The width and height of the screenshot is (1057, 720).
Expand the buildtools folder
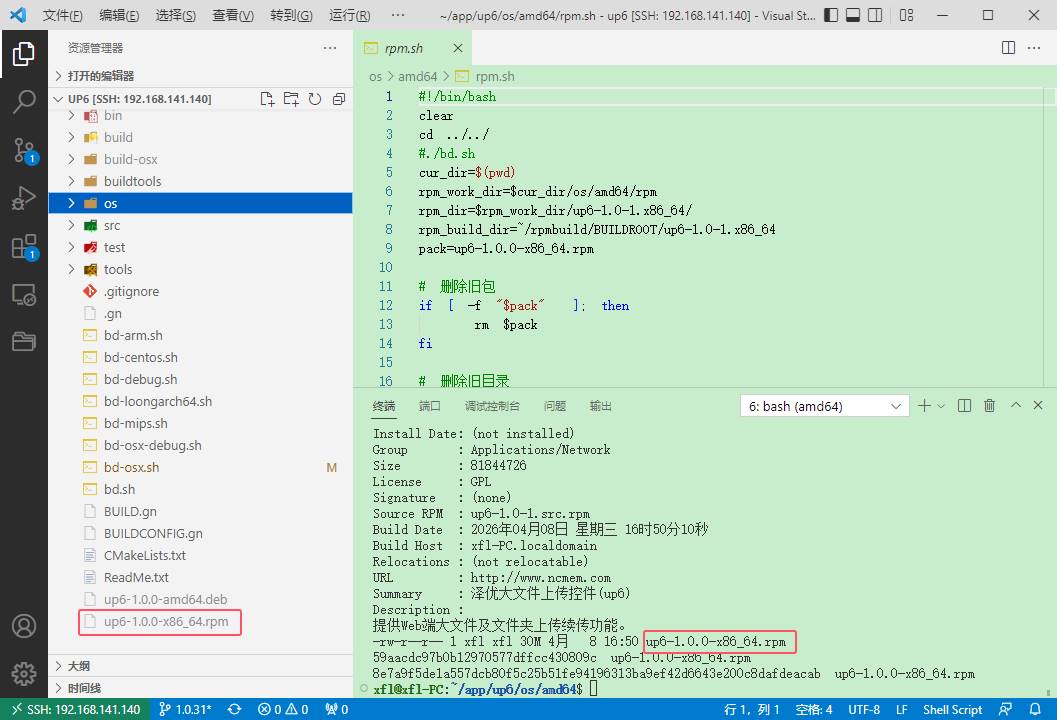[x=132, y=181]
